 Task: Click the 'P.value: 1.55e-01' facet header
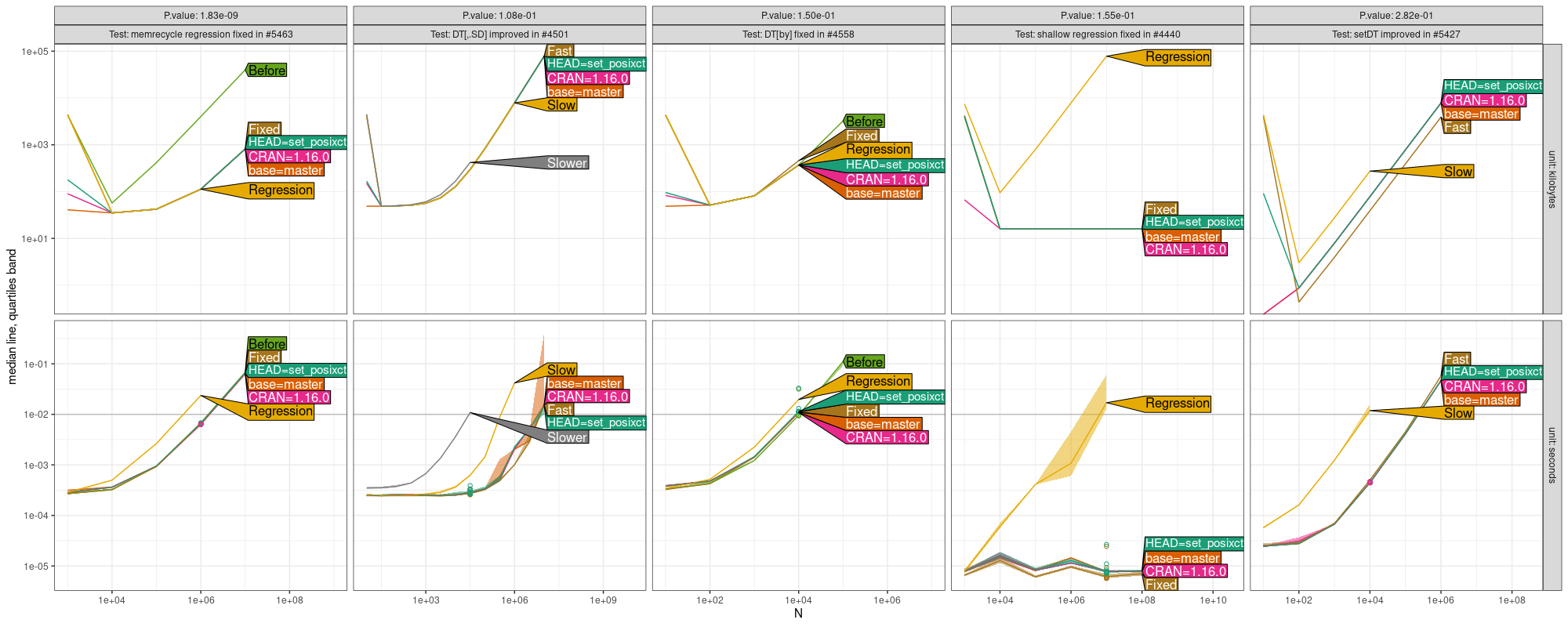coord(1098,16)
